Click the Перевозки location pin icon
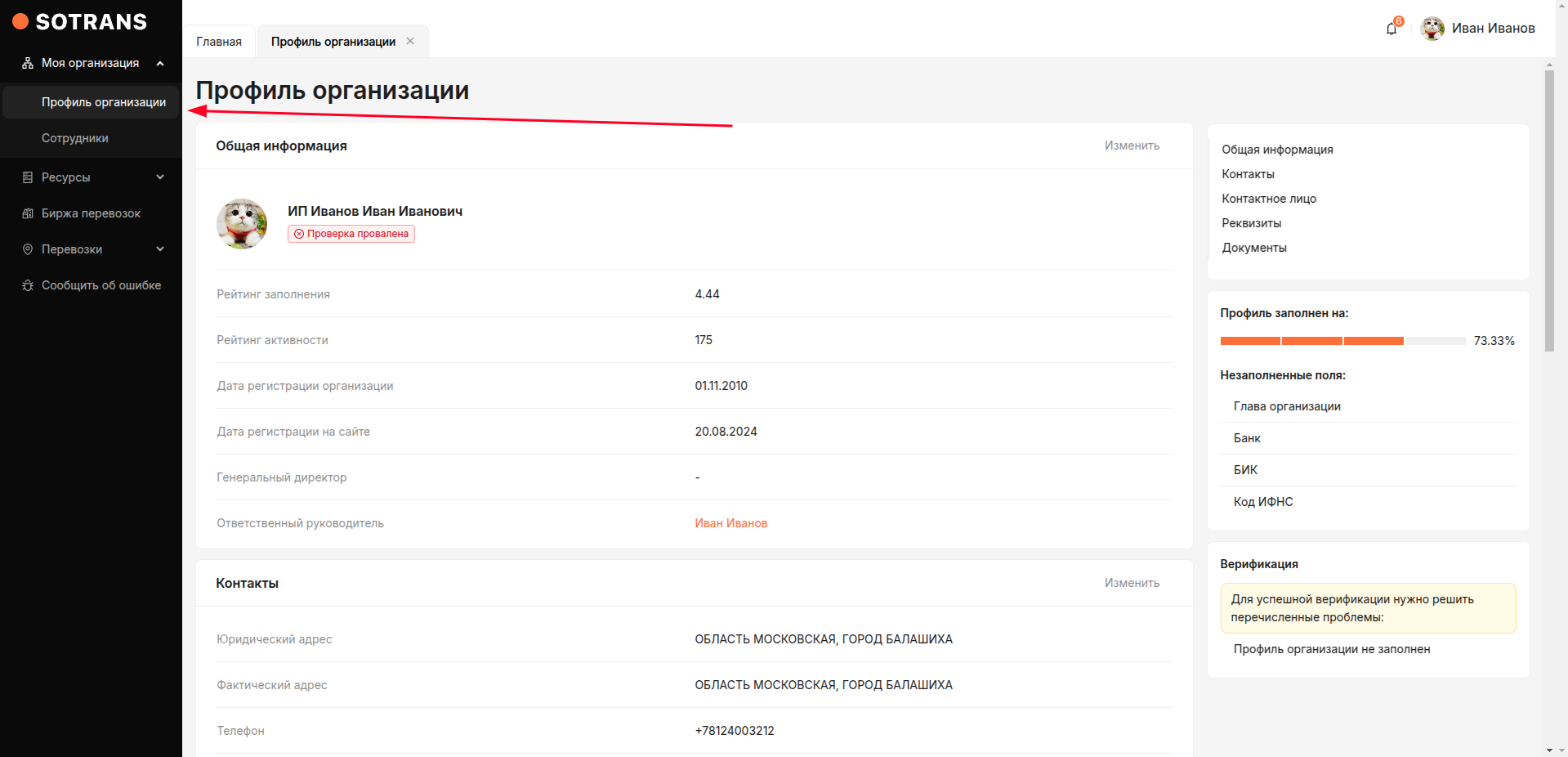 coord(28,249)
